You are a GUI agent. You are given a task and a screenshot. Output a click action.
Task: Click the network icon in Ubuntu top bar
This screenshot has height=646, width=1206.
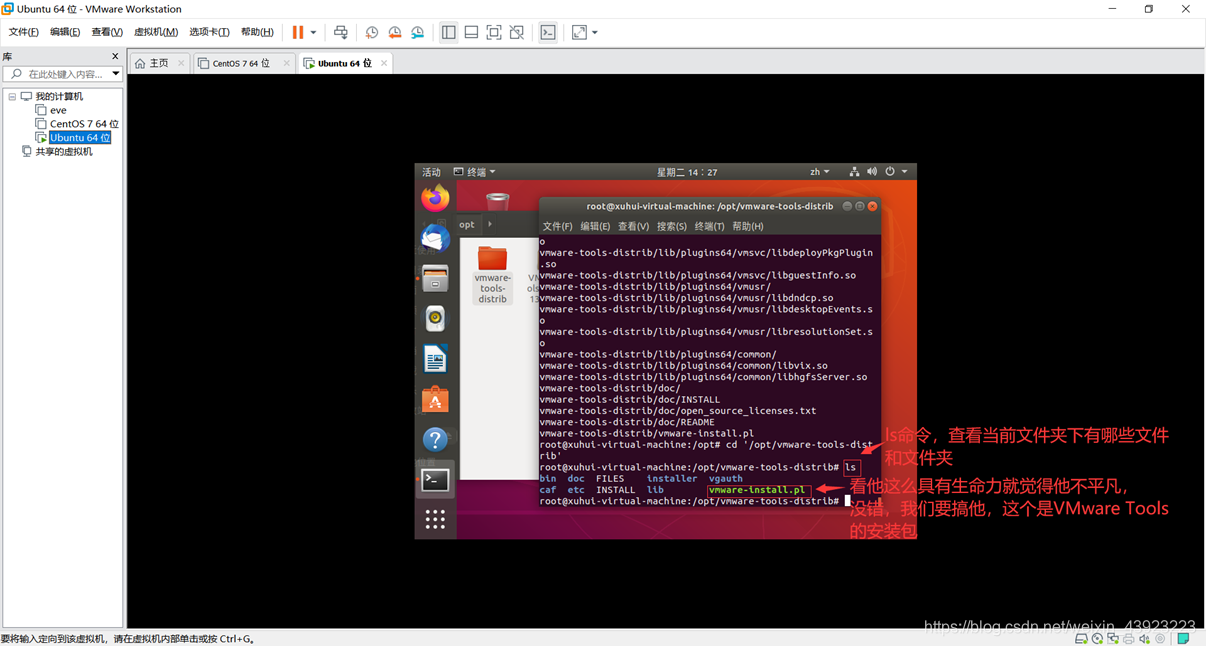pyautogui.click(x=854, y=172)
